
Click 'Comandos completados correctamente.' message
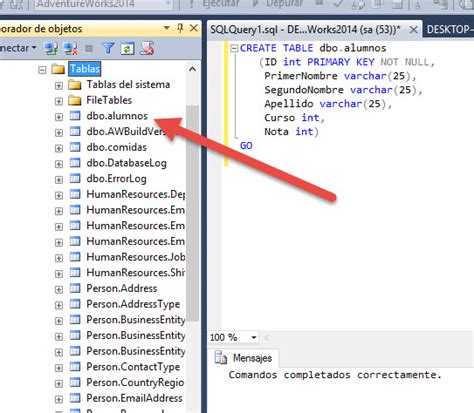click(x=335, y=375)
